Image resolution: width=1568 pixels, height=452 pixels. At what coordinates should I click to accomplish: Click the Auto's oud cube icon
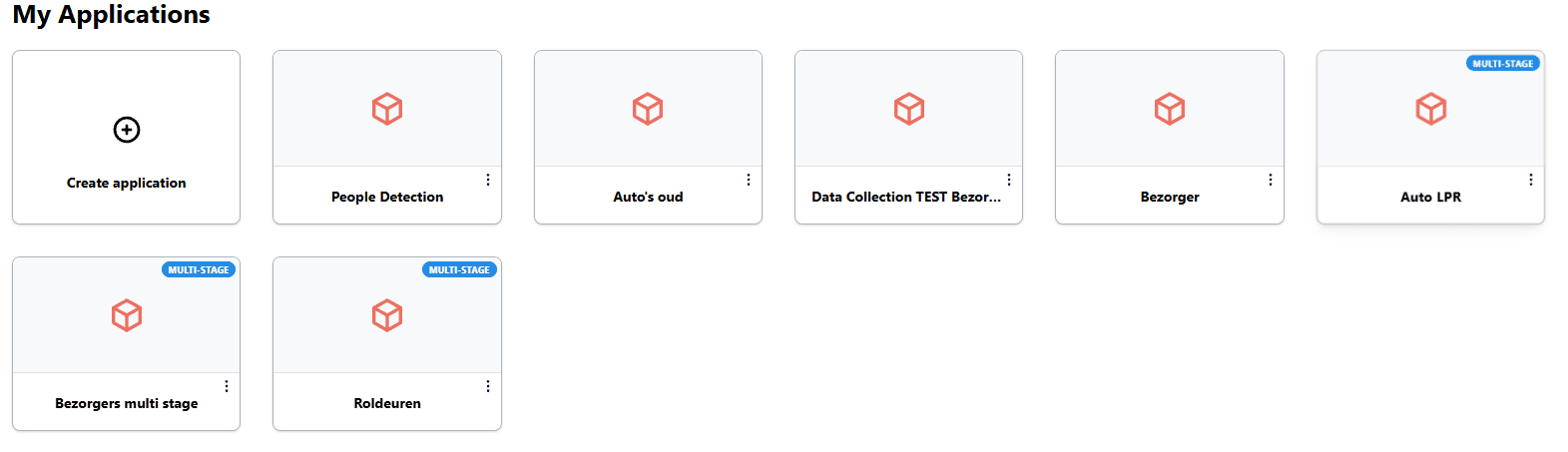(648, 109)
